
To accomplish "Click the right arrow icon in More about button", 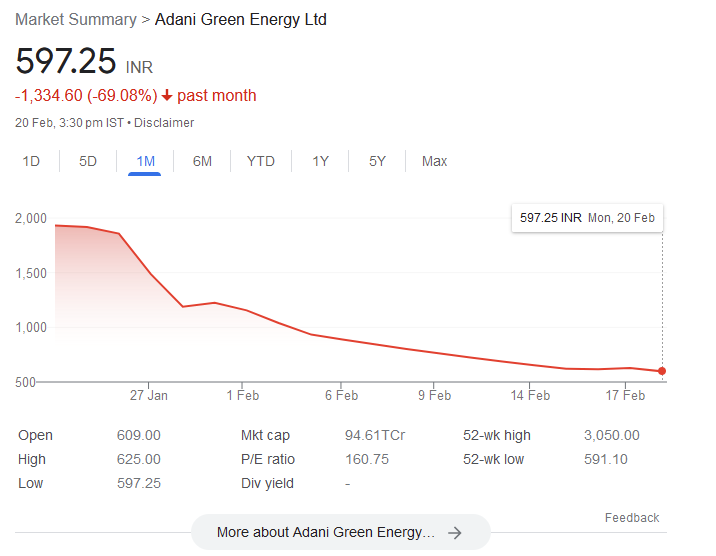I will pyautogui.click(x=455, y=532).
